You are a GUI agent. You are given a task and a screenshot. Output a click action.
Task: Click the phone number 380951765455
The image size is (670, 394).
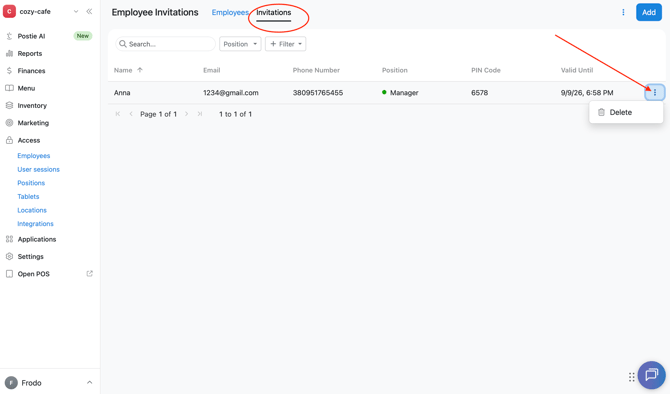317,93
